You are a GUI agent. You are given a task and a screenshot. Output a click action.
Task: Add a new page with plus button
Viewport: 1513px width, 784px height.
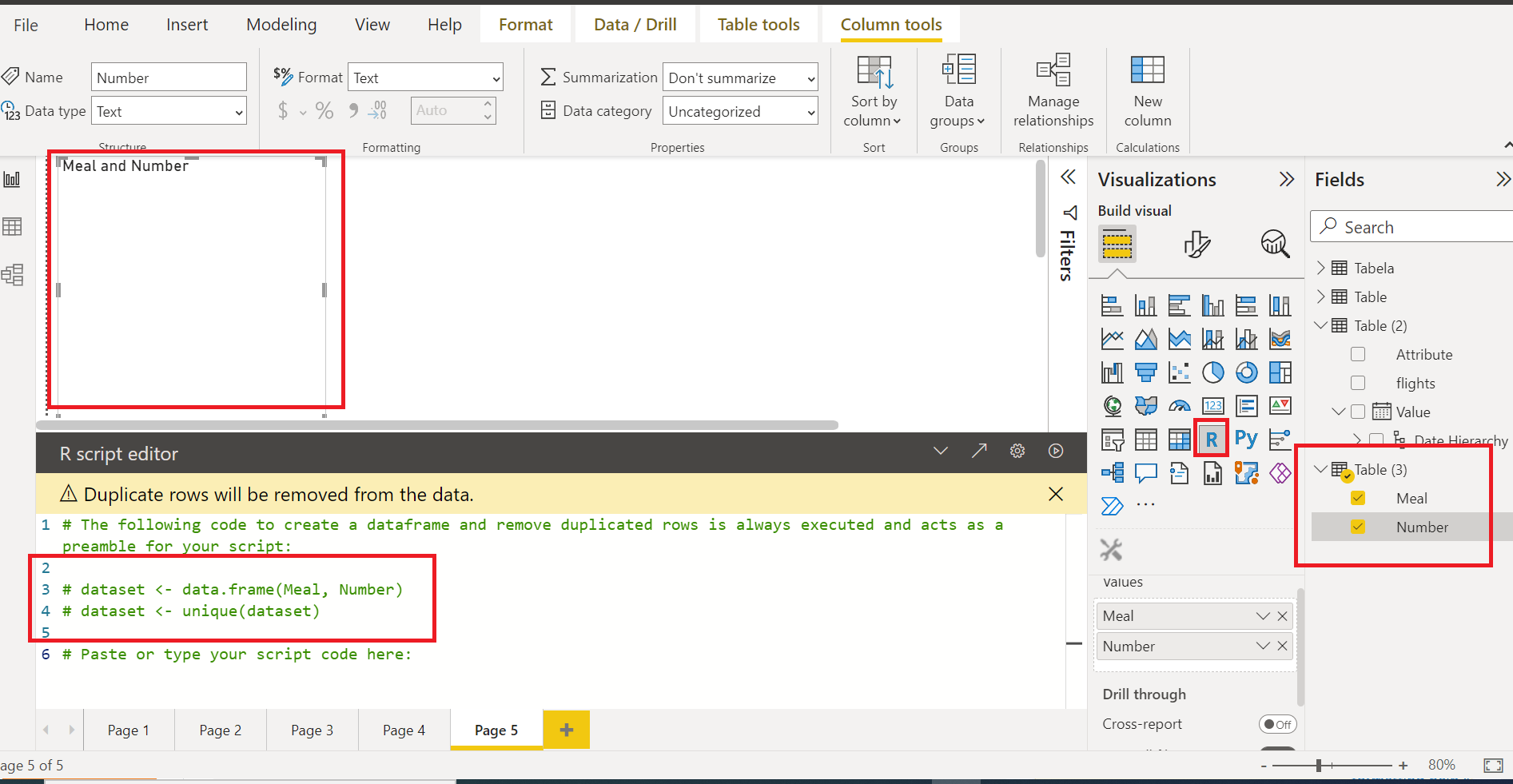tap(567, 730)
